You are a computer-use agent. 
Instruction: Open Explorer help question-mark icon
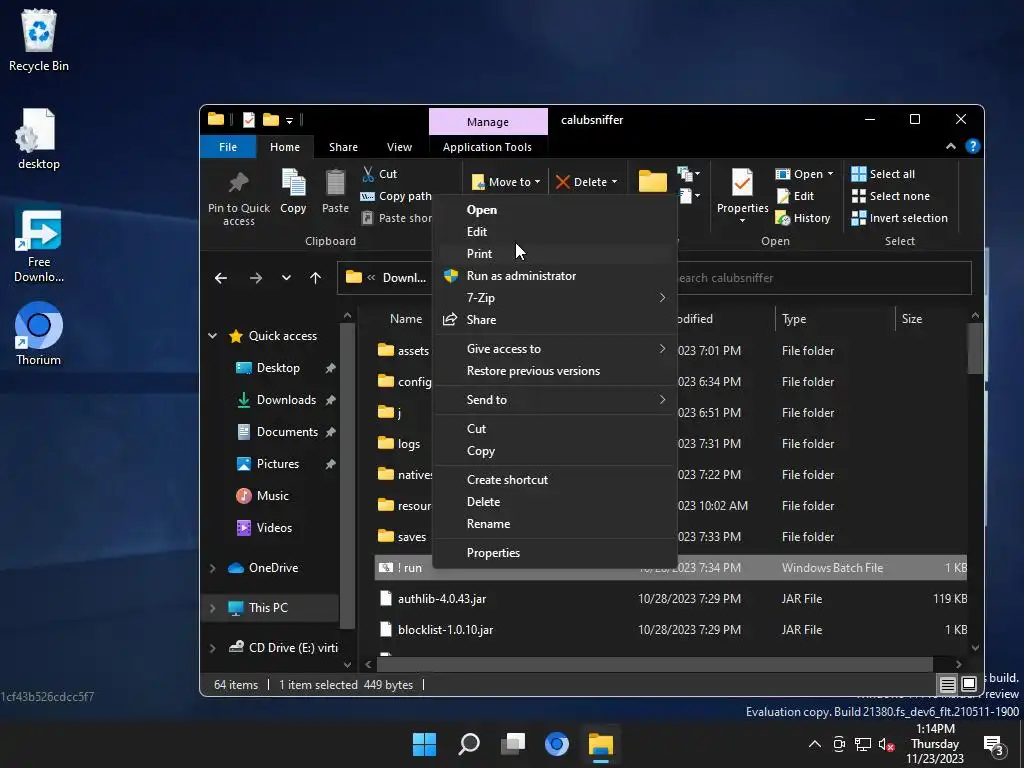[x=972, y=146]
